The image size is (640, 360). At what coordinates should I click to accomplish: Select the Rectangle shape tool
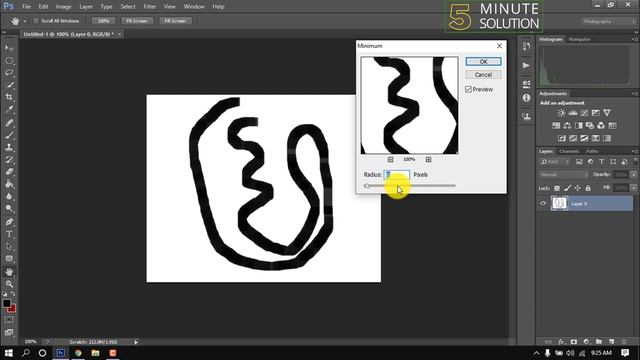pyautogui.click(x=9, y=259)
